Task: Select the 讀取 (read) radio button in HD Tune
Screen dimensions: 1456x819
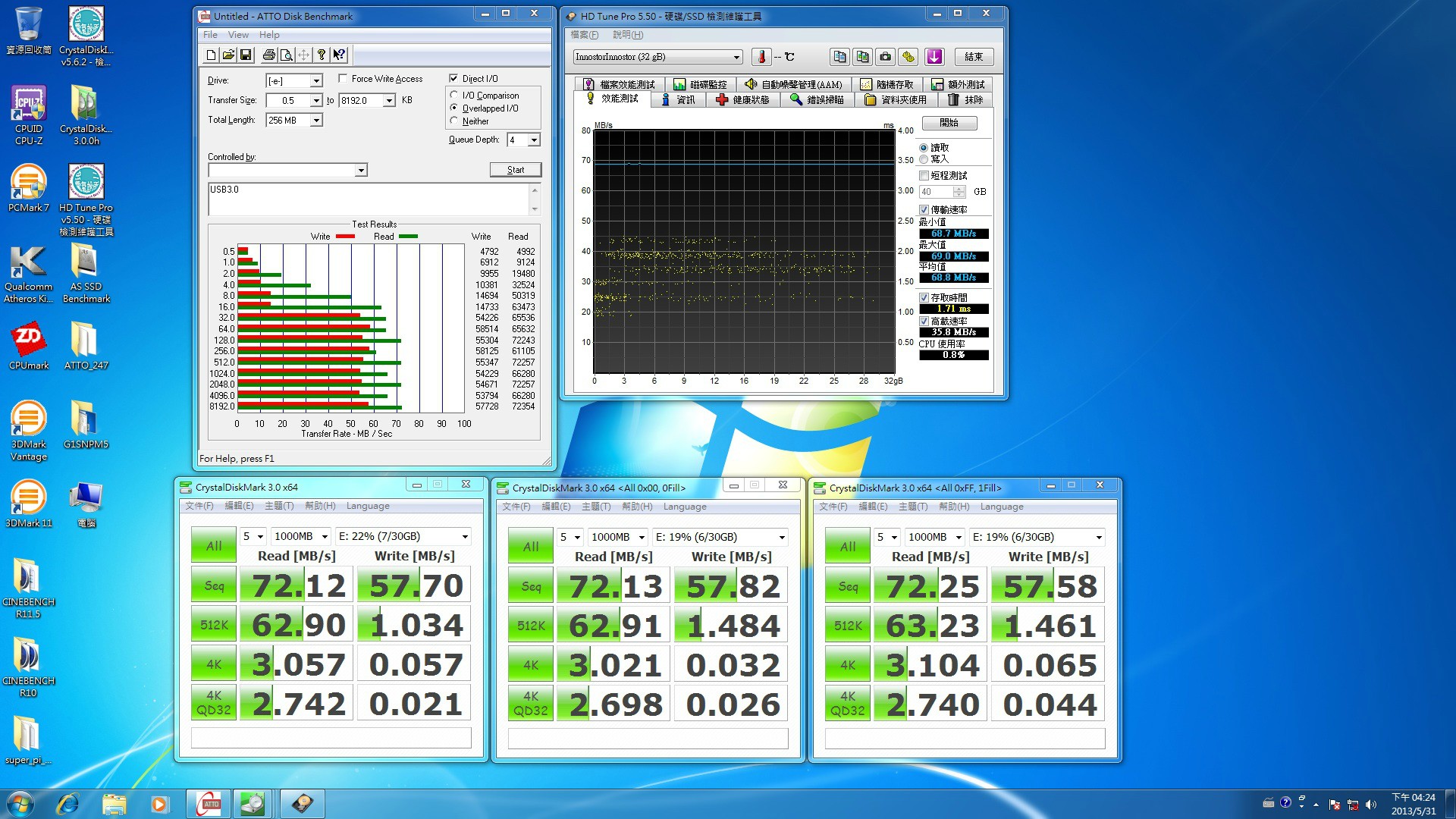Action: 924,148
